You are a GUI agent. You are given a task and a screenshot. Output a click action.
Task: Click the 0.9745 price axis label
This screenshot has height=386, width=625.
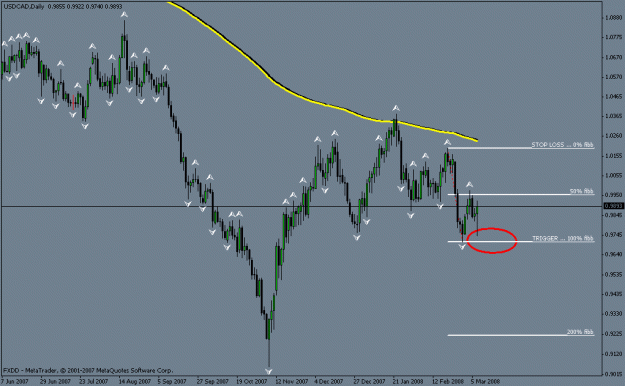[613, 234]
